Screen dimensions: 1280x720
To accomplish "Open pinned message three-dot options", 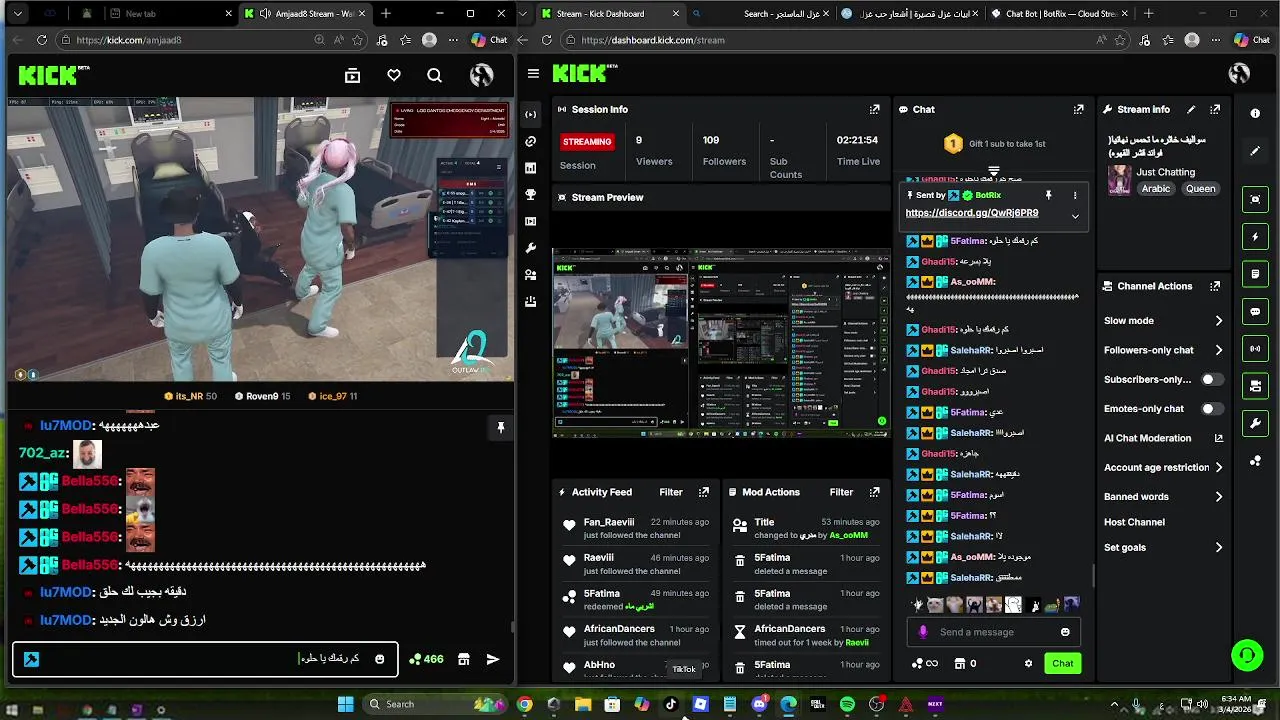I will 1075,195.
